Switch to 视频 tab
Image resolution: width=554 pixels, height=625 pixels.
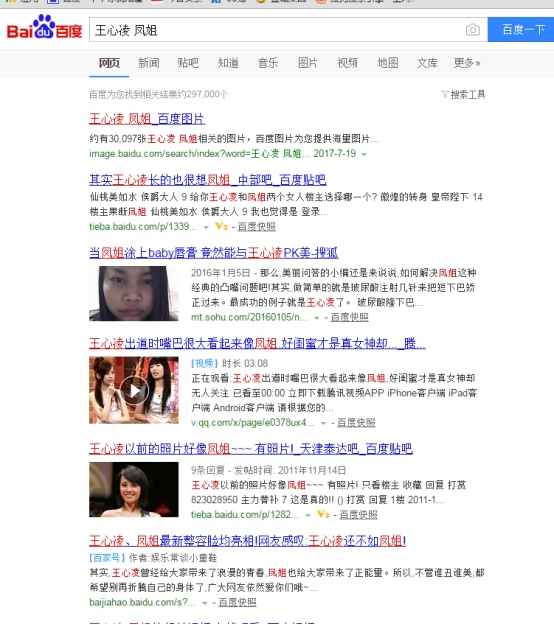(x=348, y=63)
